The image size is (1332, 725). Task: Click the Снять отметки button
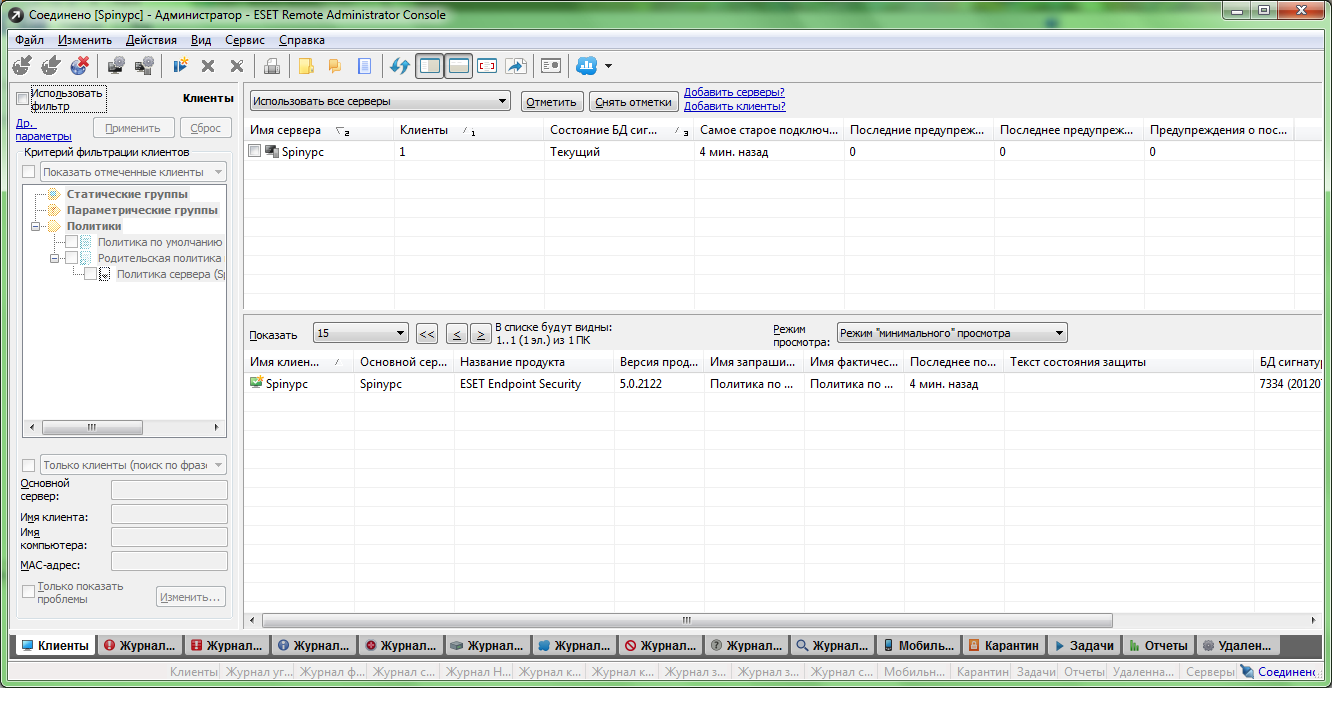(634, 102)
